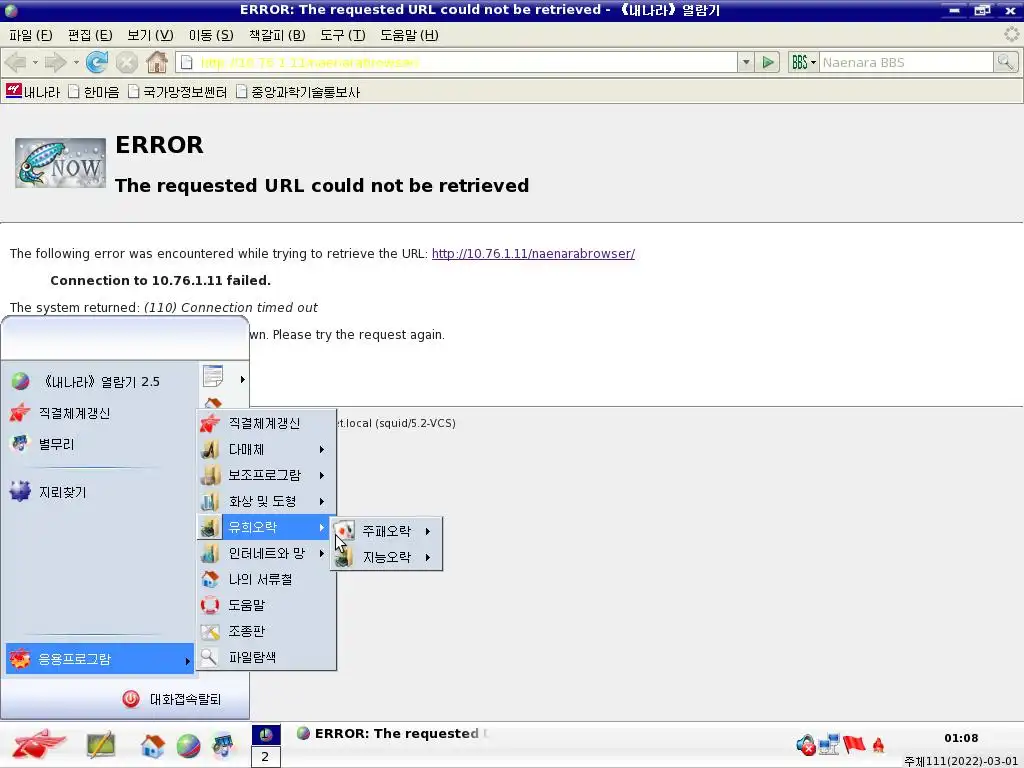Reload the page with the refresh icon
The width and height of the screenshot is (1024, 768).
[x=97, y=63]
